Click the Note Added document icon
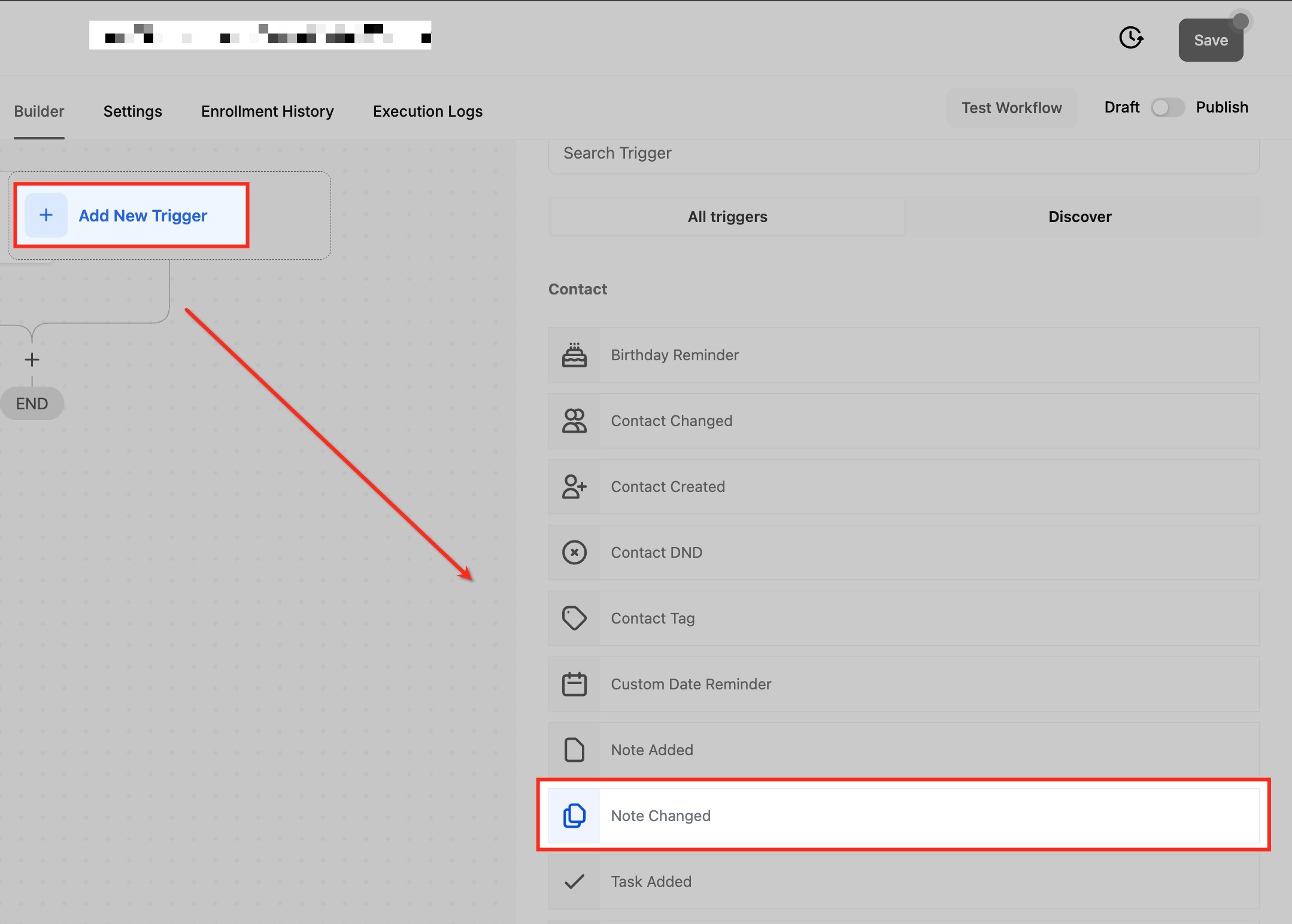This screenshot has width=1292, height=924. click(x=574, y=750)
